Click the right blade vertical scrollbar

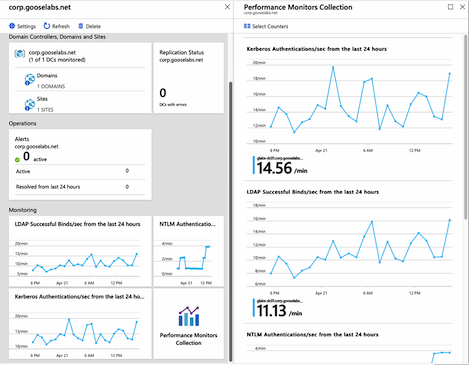point(465,127)
